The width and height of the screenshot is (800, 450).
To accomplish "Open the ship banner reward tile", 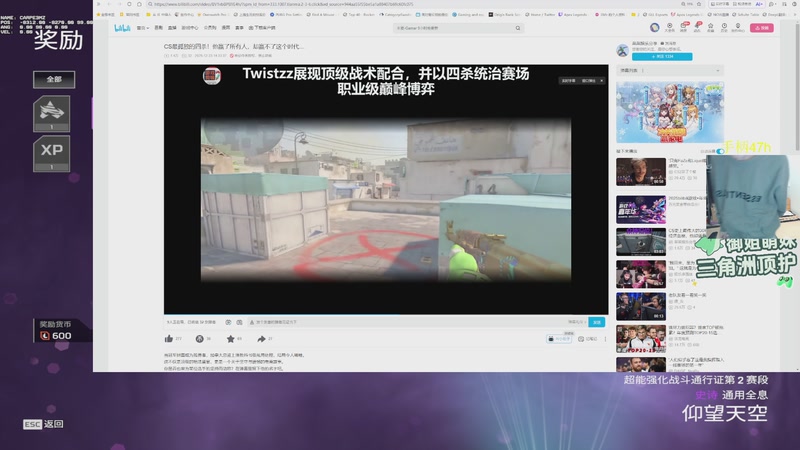I will click(x=52, y=113).
